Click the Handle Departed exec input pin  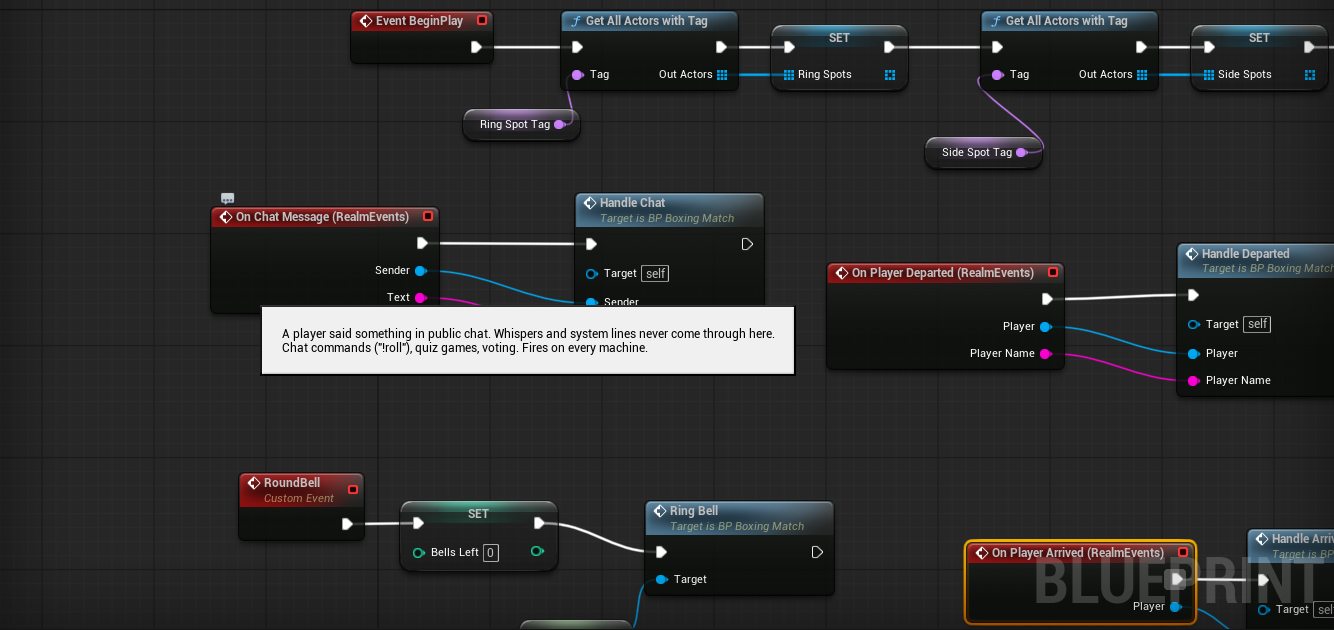(x=1193, y=295)
